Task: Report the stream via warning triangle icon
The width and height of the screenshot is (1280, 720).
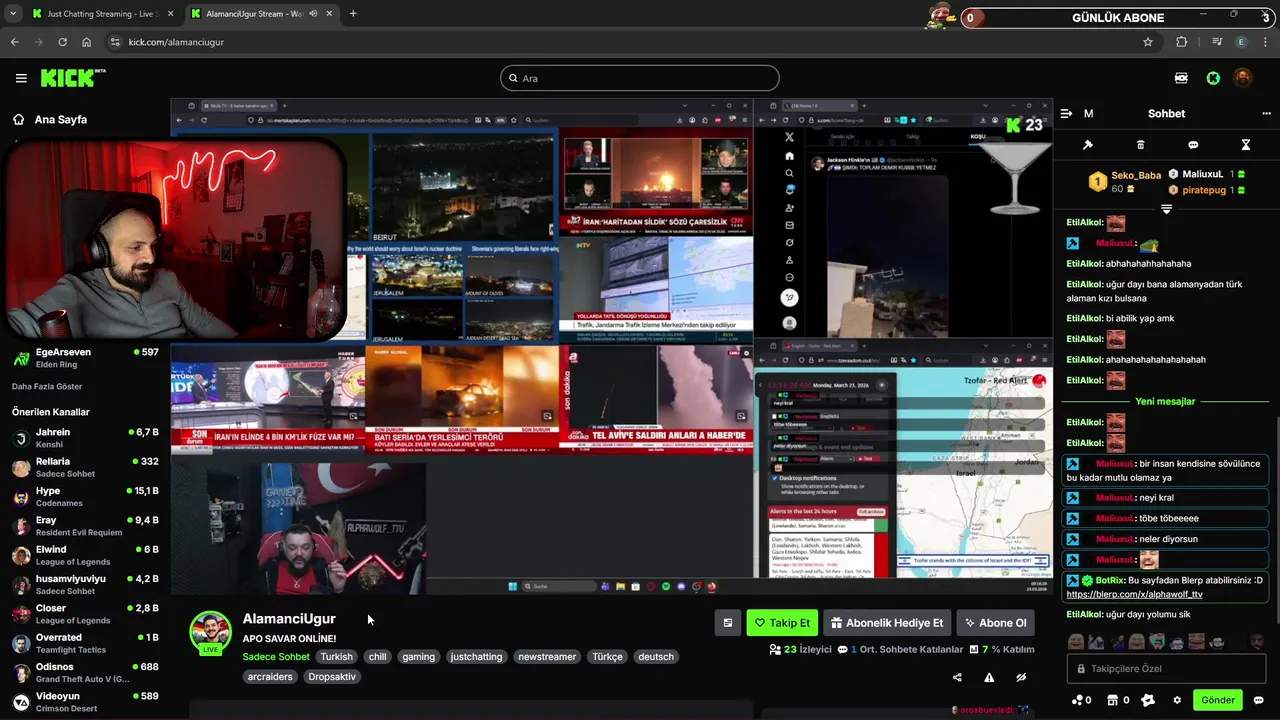Action: 989,677
